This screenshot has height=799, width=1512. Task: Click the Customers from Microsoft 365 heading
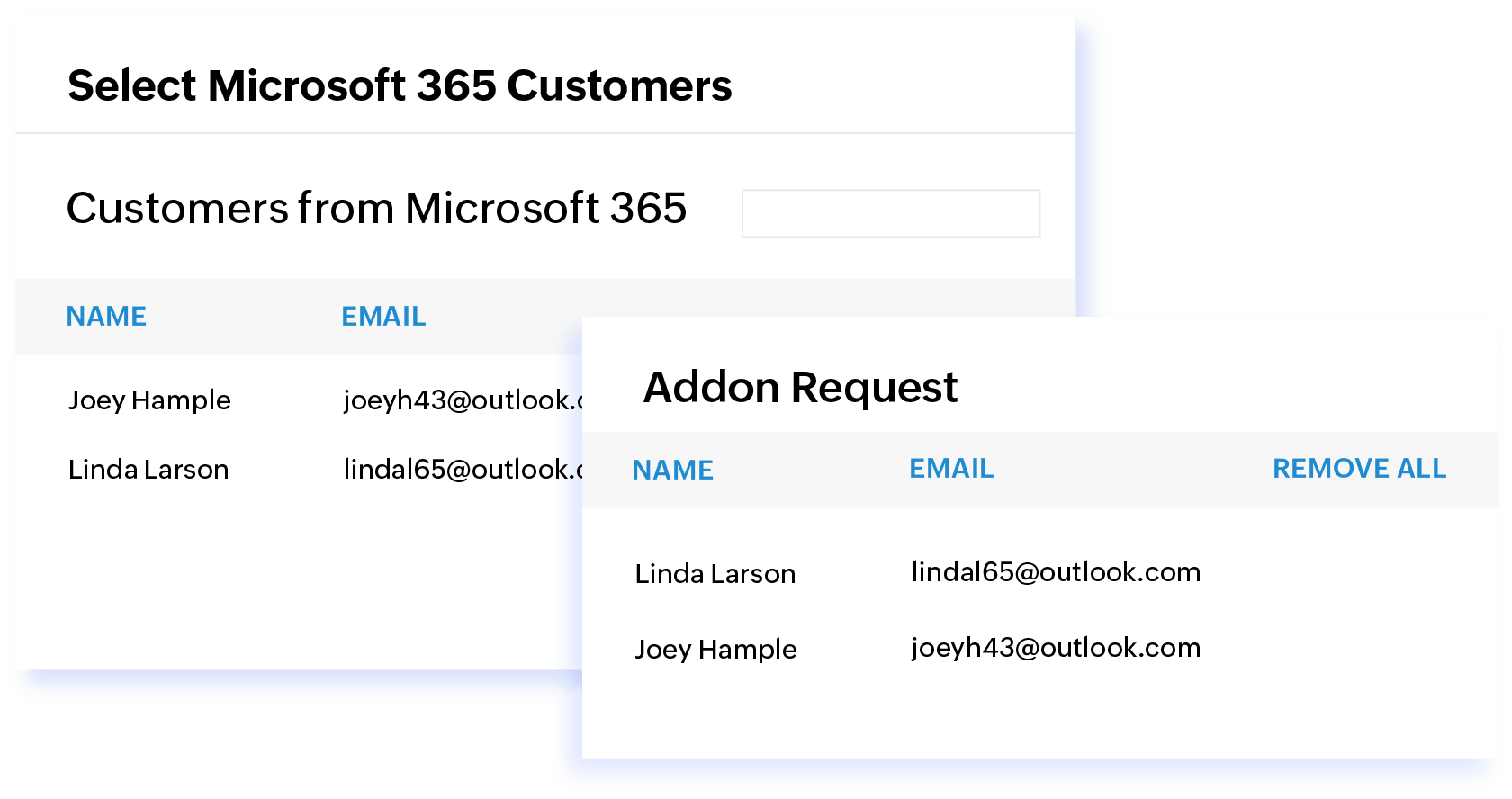click(x=376, y=209)
